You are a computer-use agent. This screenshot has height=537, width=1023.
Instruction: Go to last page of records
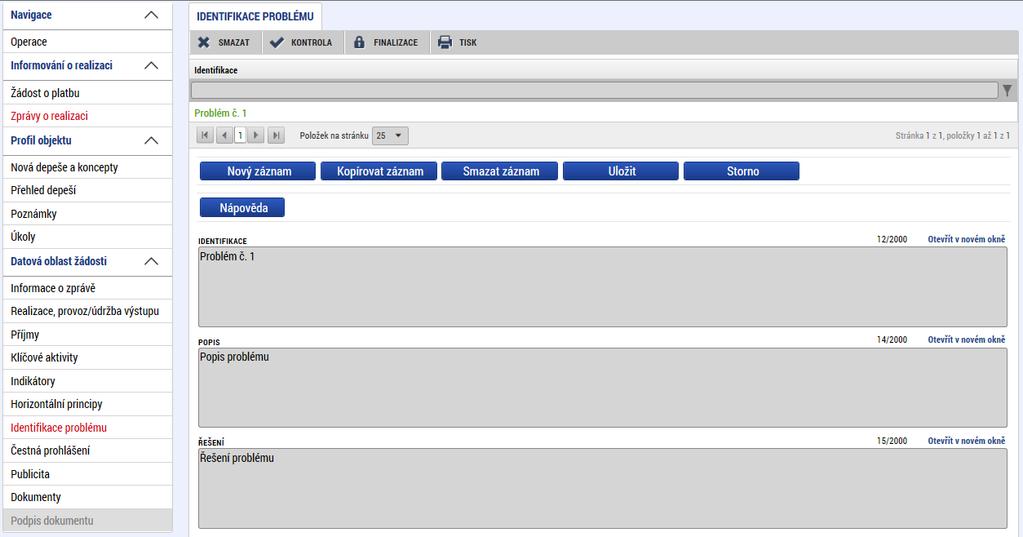tap(276, 135)
